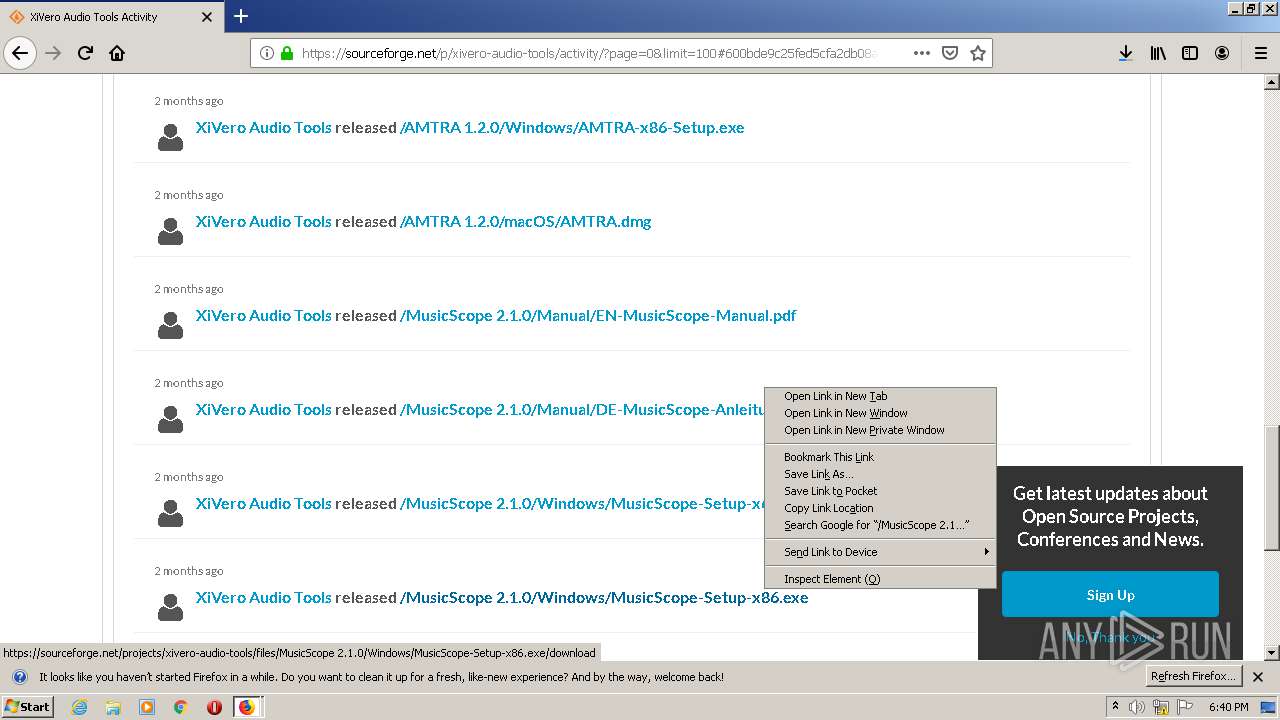Go back to the previous page
The height and width of the screenshot is (720, 1280).
tap(20, 53)
